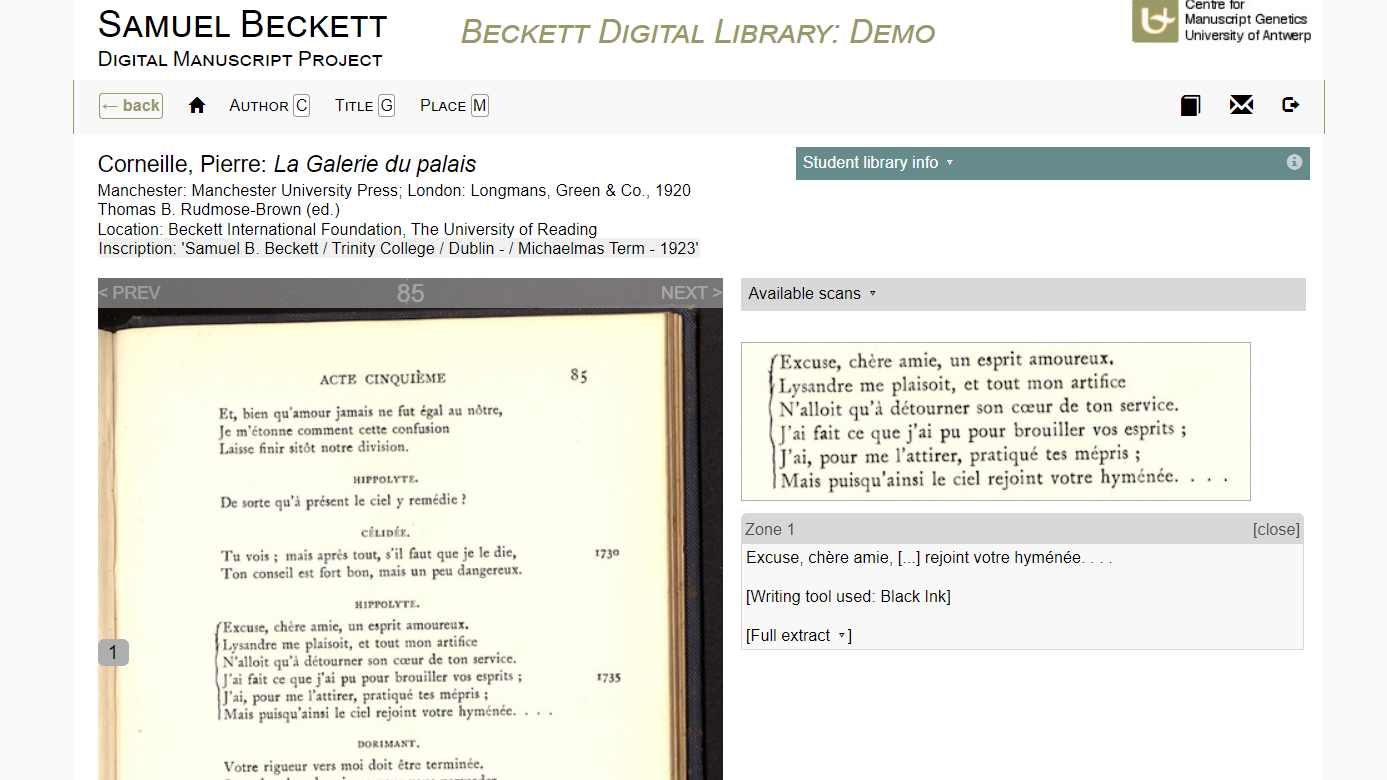Image resolution: width=1387 pixels, height=780 pixels.
Task: Click the Writing tool used: Black Ink text
Action: pos(848,597)
